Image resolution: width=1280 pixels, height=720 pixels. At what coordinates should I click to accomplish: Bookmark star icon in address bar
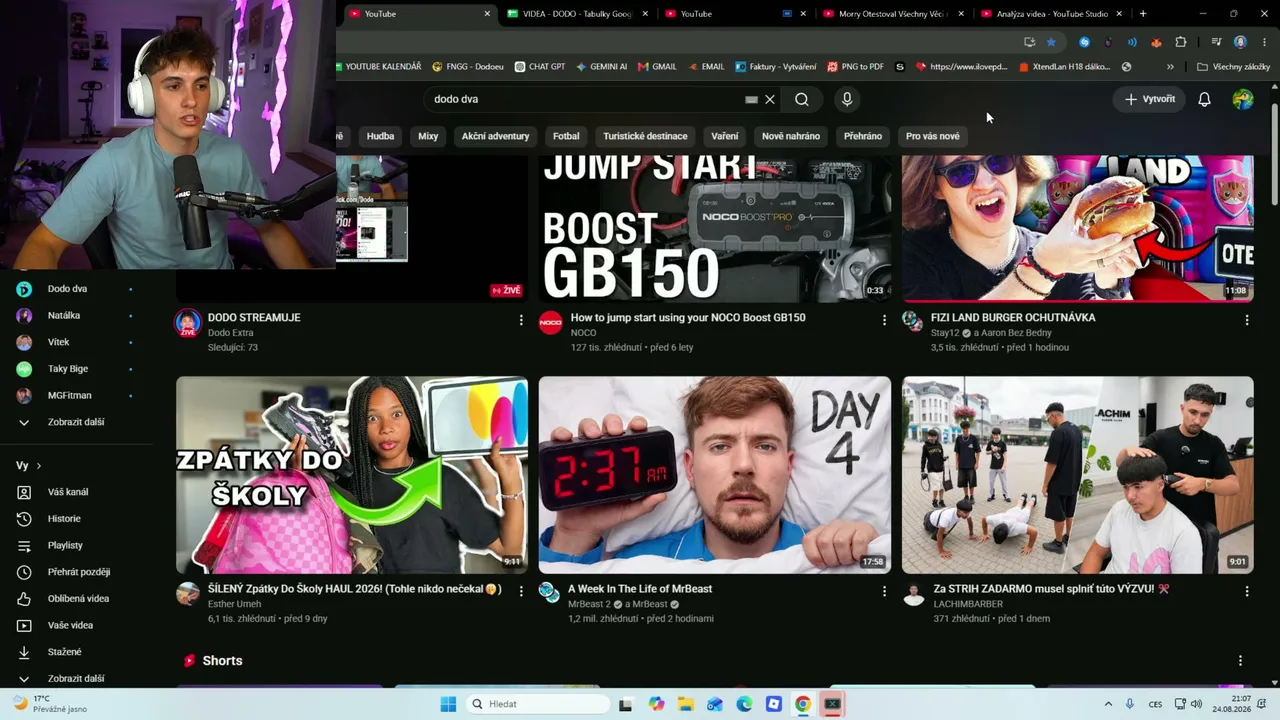pos(1051,42)
